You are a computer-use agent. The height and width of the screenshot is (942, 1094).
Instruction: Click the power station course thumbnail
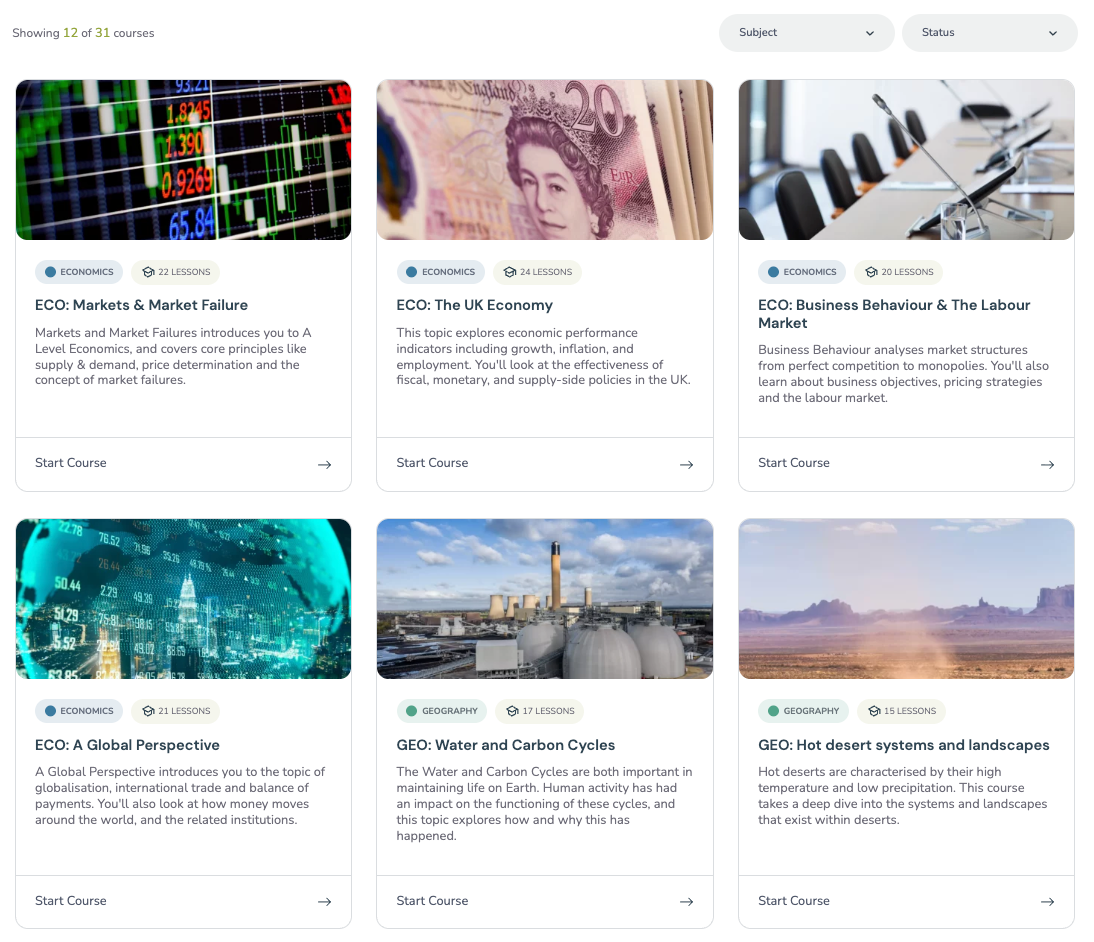coord(545,599)
